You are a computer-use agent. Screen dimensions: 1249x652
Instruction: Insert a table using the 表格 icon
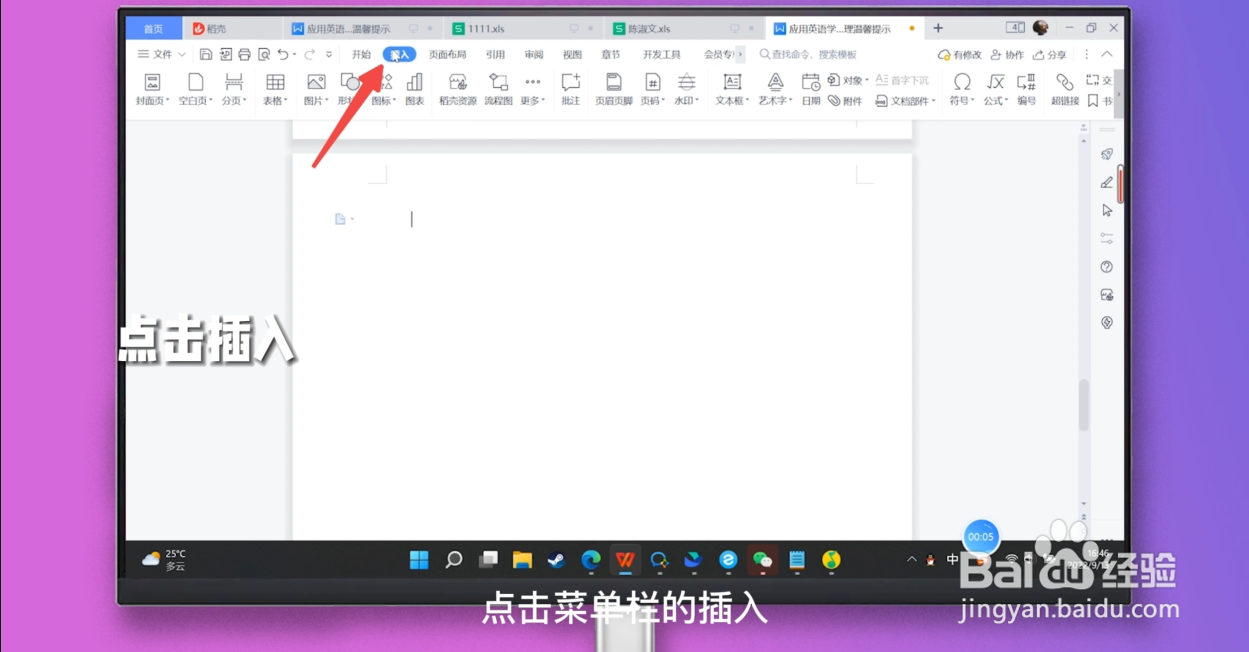pos(274,88)
